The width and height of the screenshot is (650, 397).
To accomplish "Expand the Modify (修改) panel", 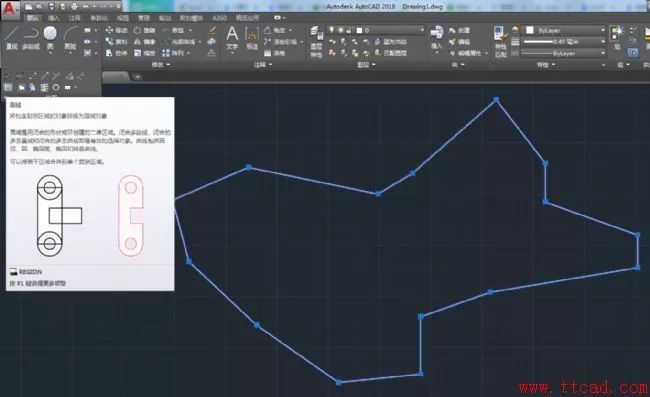I will click(x=161, y=64).
